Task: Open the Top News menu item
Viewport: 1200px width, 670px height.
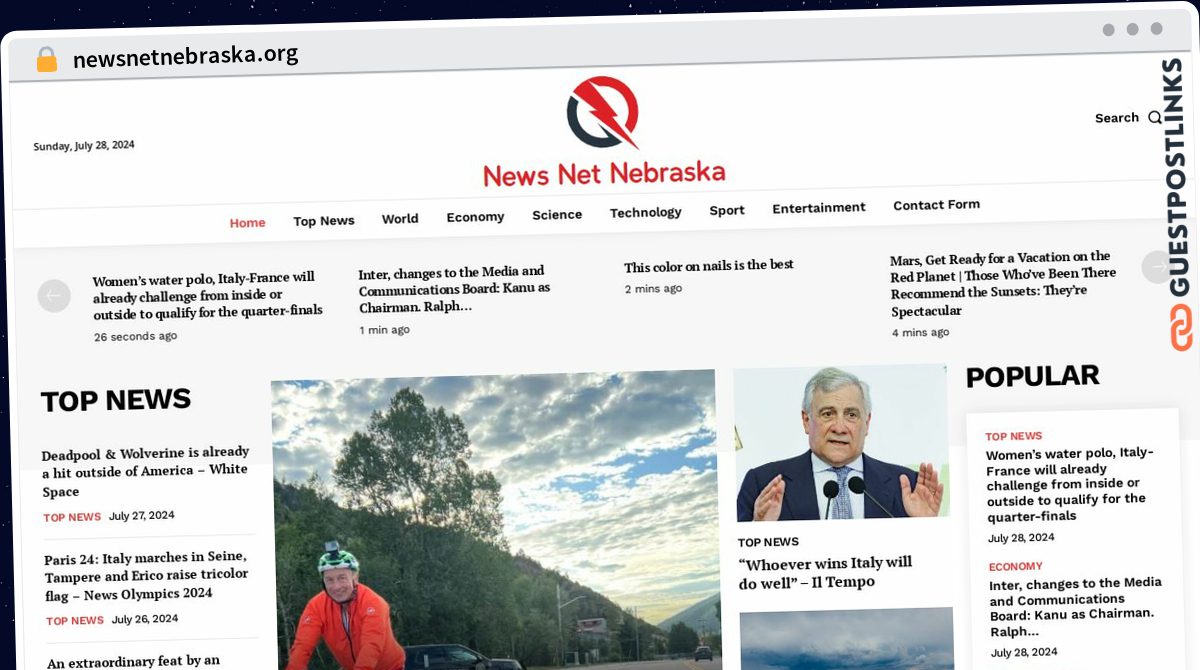Action: pyautogui.click(x=324, y=221)
